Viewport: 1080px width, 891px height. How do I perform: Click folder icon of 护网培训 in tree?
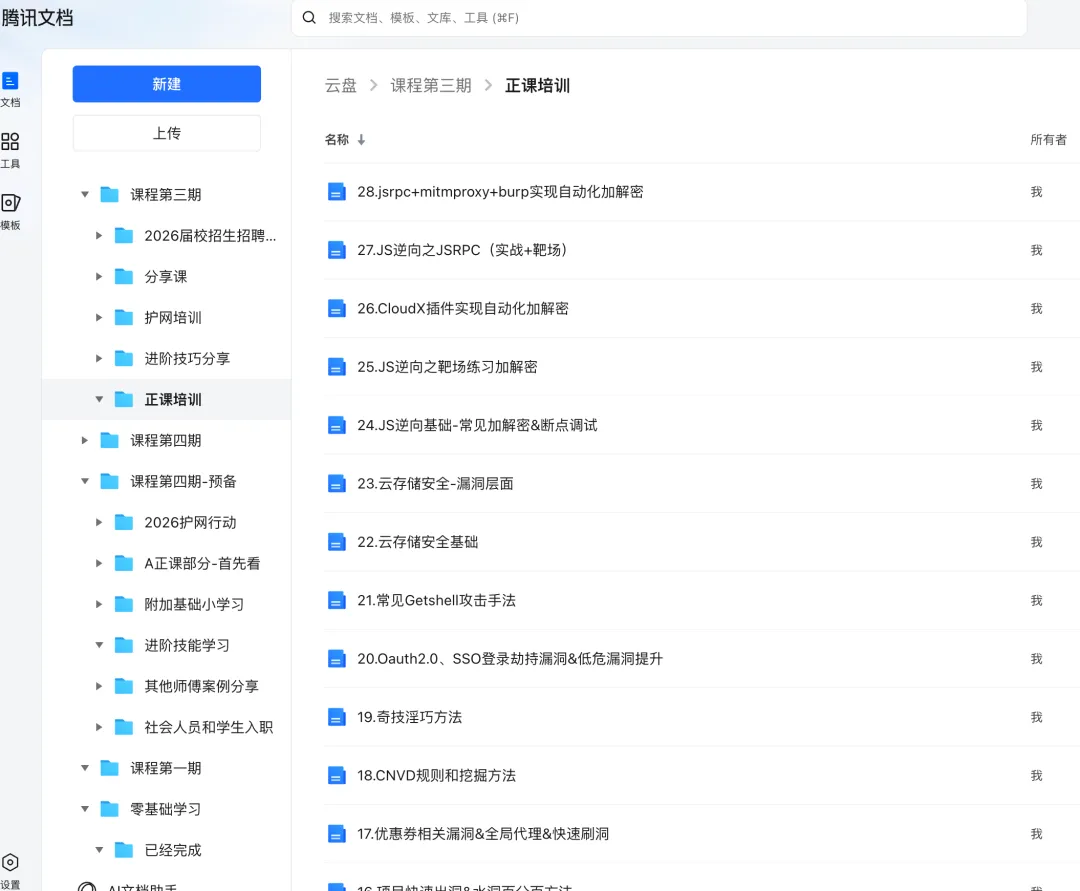point(123,317)
